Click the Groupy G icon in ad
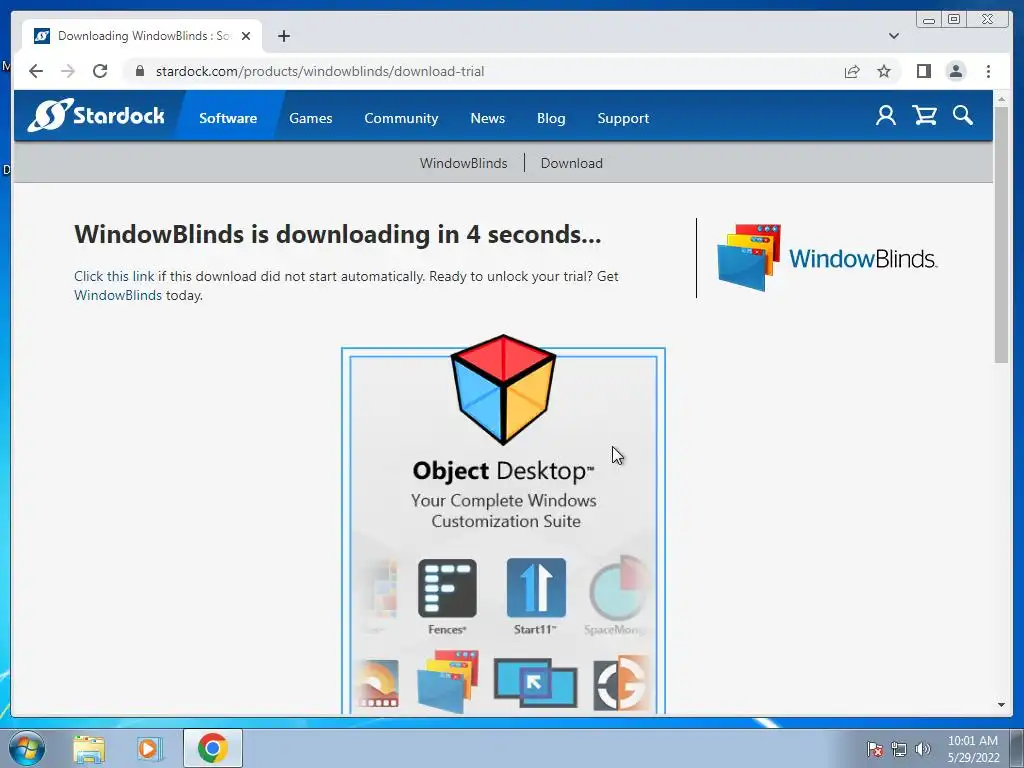The width and height of the screenshot is (1024, 768). (x=621, y=683)
